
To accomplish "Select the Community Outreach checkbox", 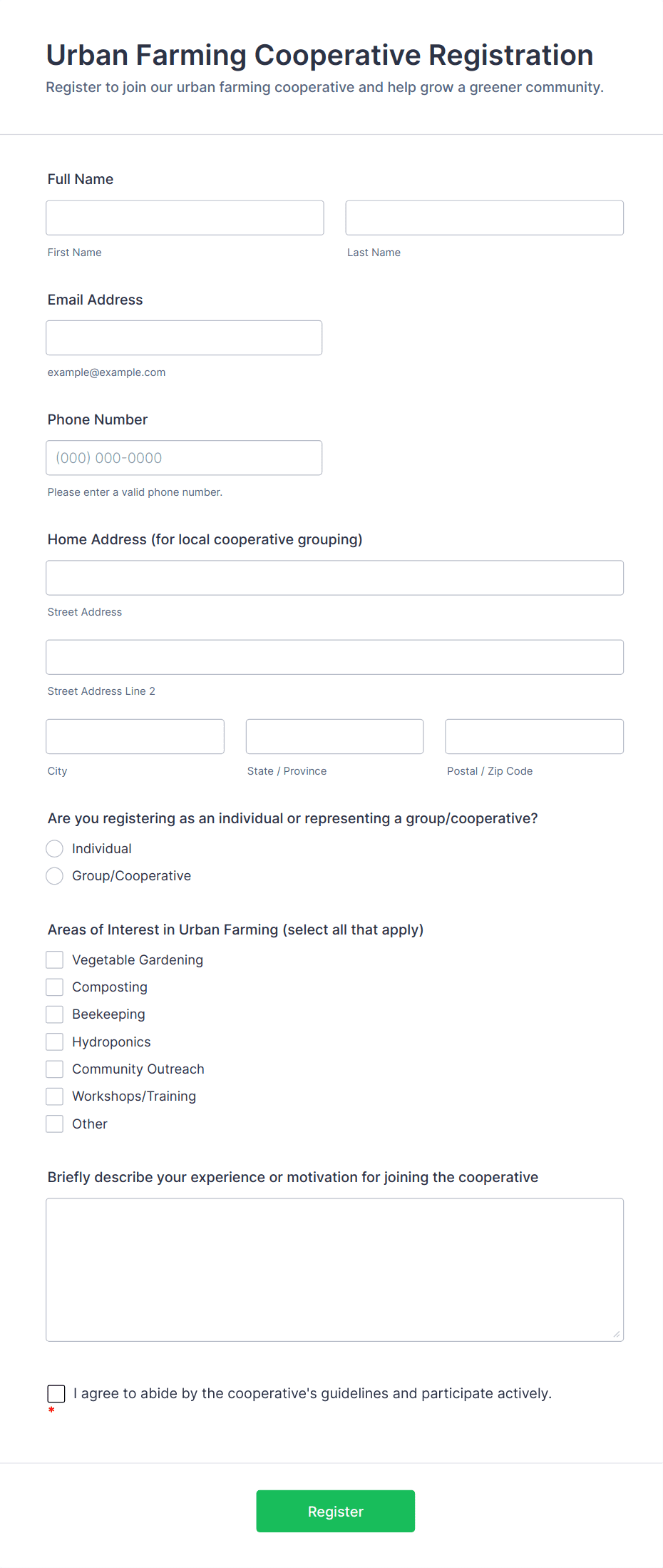I will coord(55,1069).
